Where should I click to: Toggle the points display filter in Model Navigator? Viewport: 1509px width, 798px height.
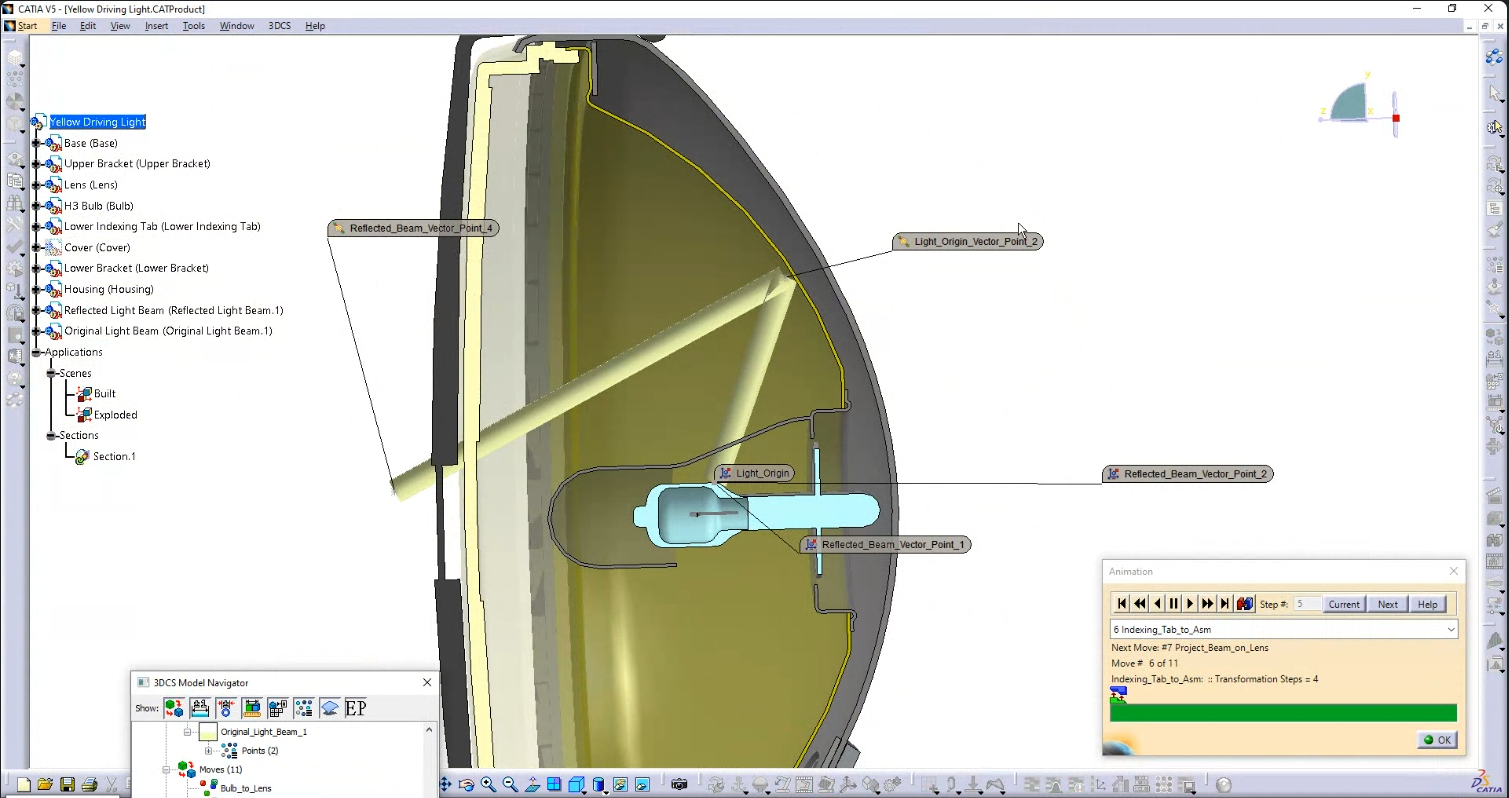tap(303, 708)
